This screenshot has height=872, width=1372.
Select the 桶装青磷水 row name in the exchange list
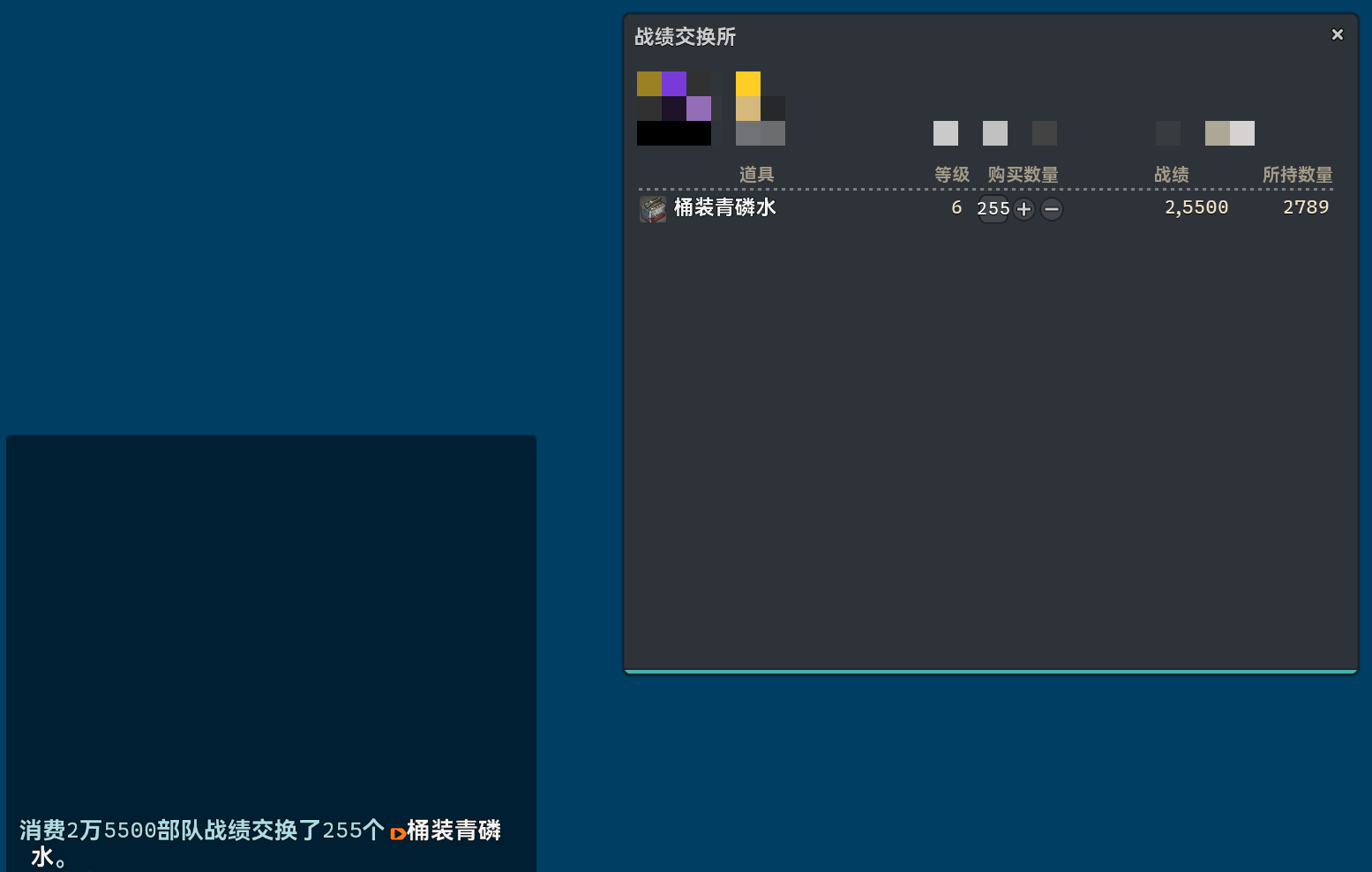tap(724, 207)
